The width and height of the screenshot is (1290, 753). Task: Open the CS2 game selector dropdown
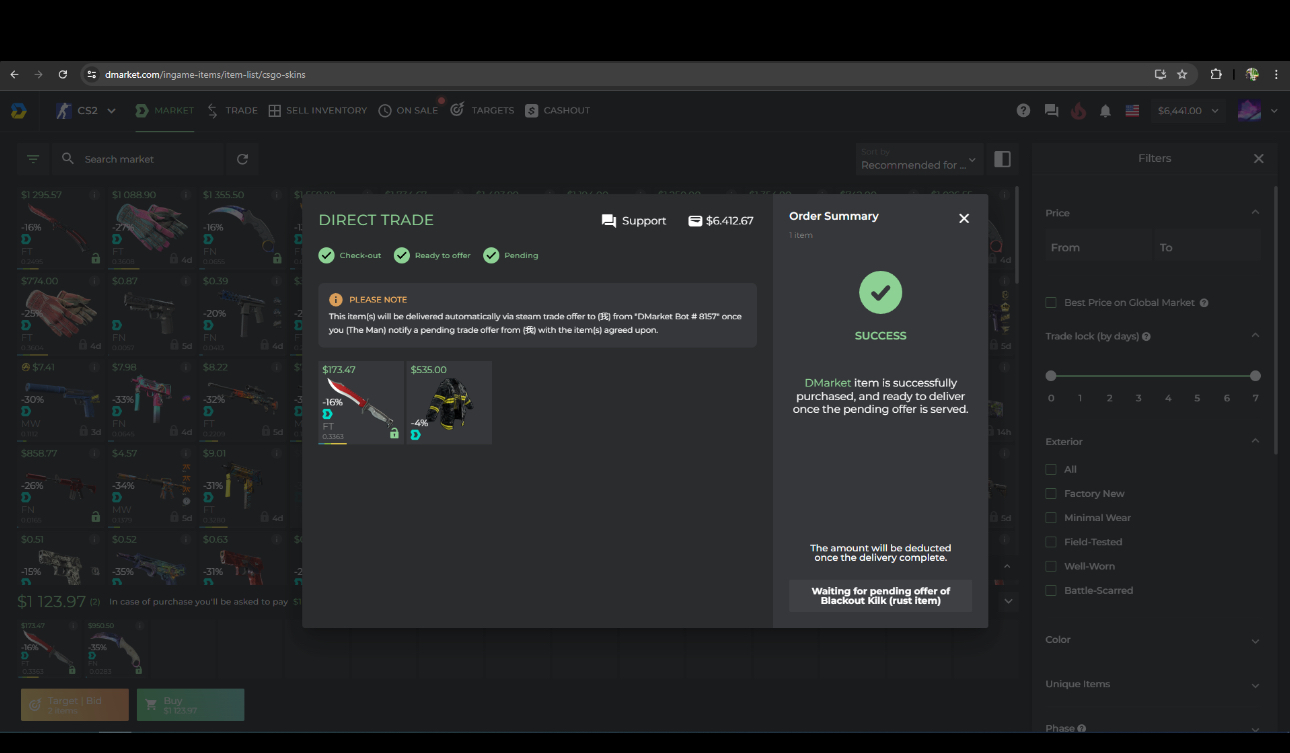click(86, 110)
